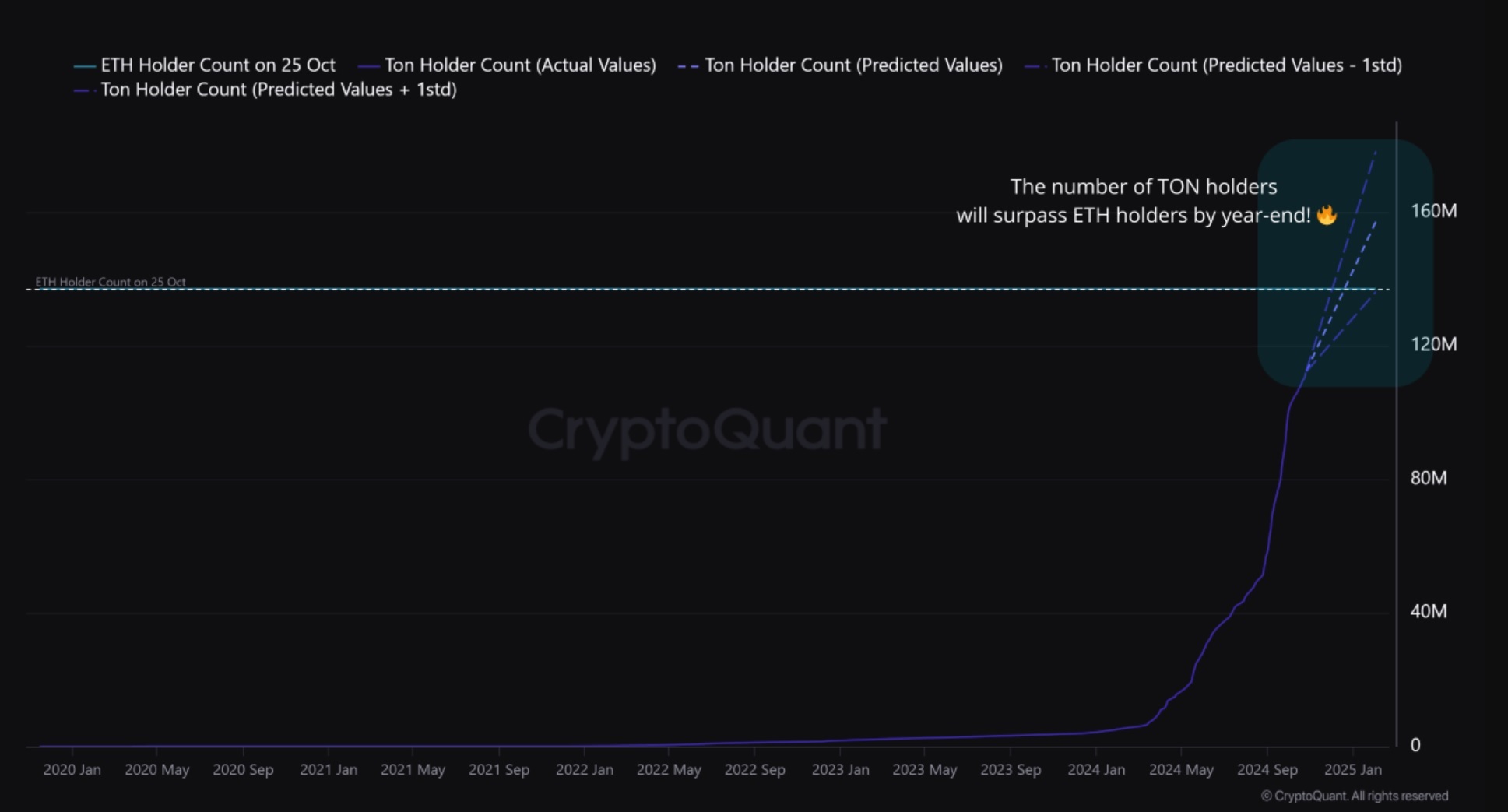Viewport: 1508px width, 812px height.
Task: Click the 120M y-axis label
Action: click(1433, 344)
